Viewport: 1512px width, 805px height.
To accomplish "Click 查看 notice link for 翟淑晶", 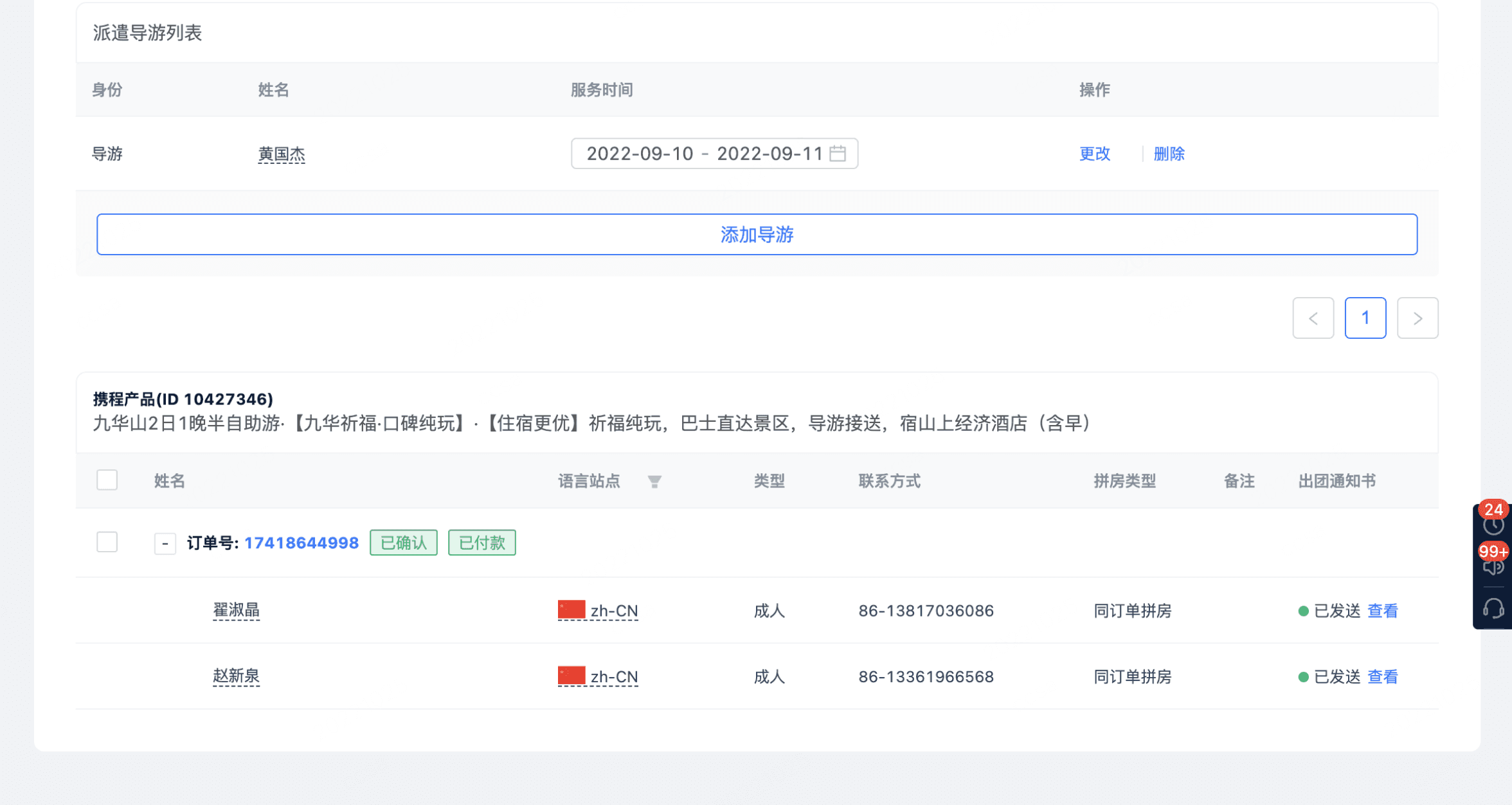I will [x=1382, y=610].
